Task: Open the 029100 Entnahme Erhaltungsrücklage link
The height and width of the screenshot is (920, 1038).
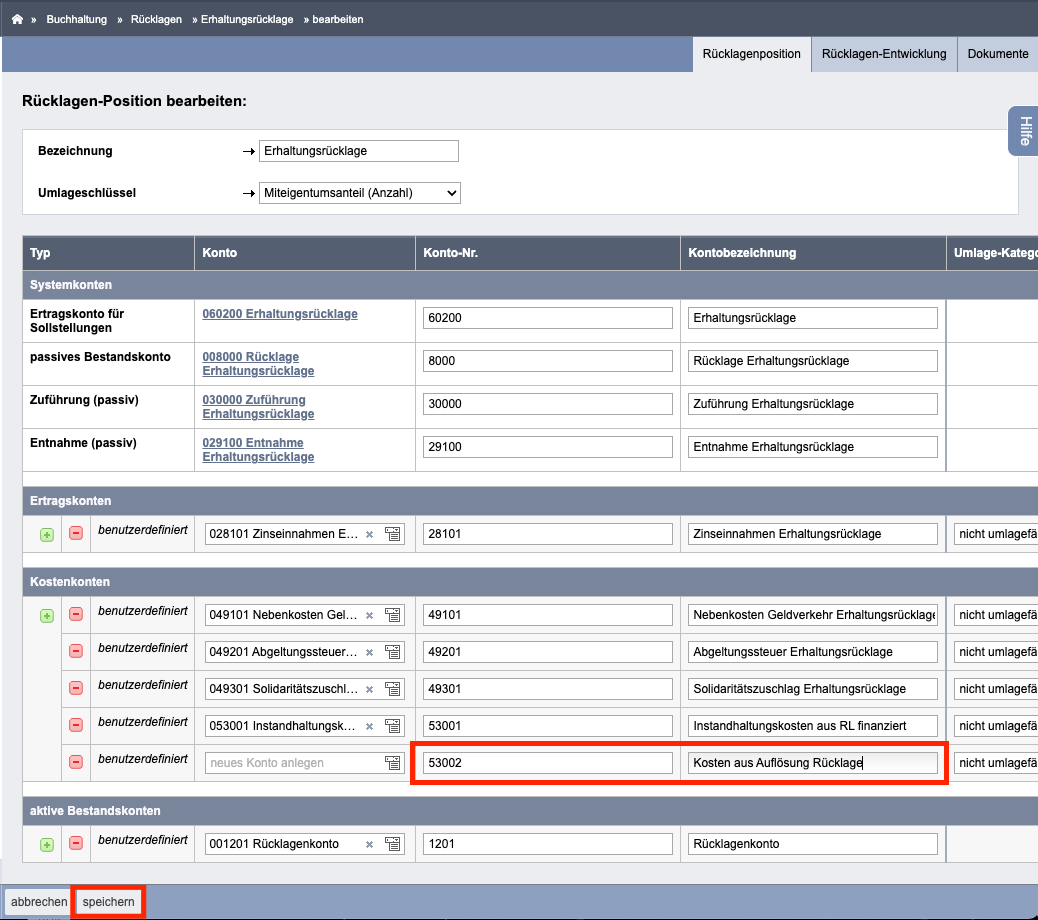Action: click(258, 450)
